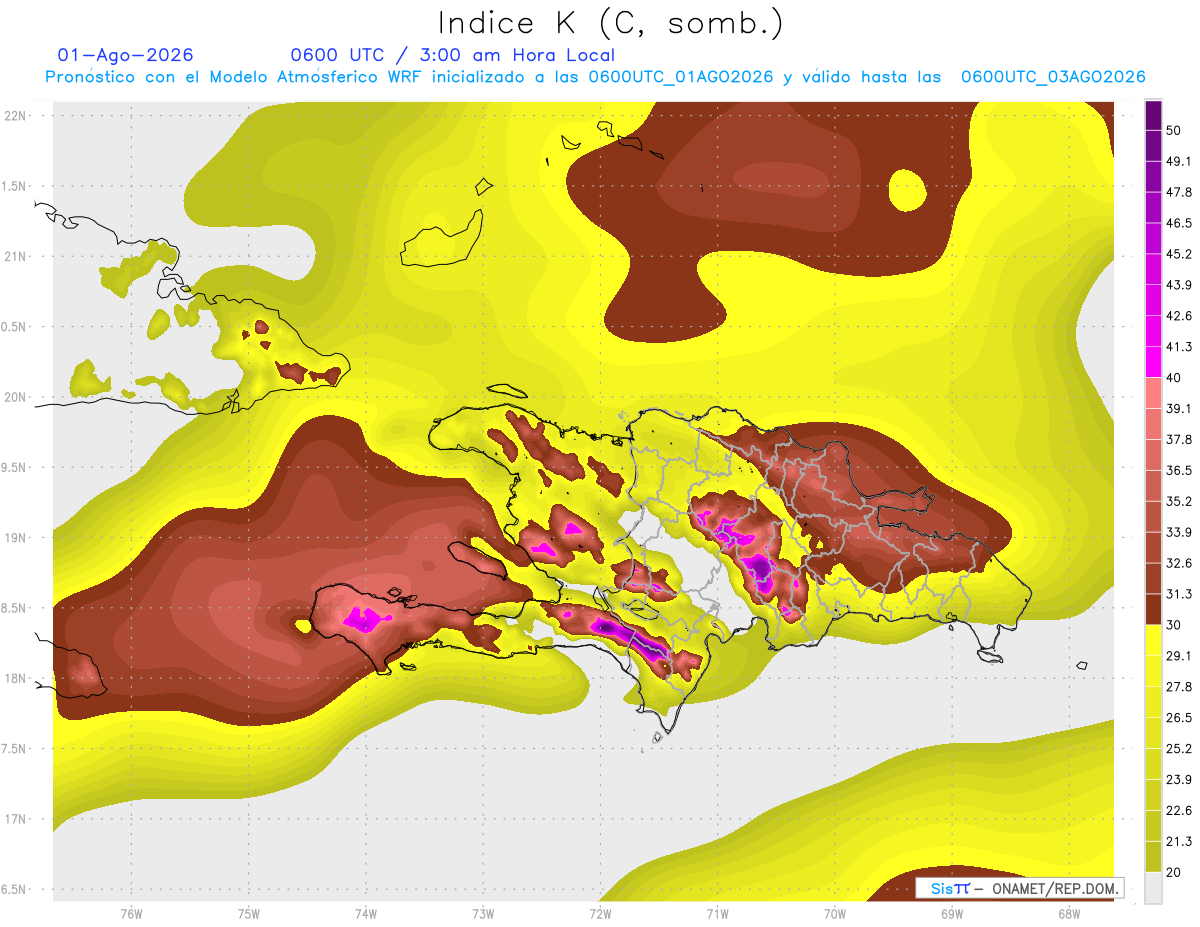Click the '32.6' colorbar value
The image size is (1200, 927).
pos(1178,563)
